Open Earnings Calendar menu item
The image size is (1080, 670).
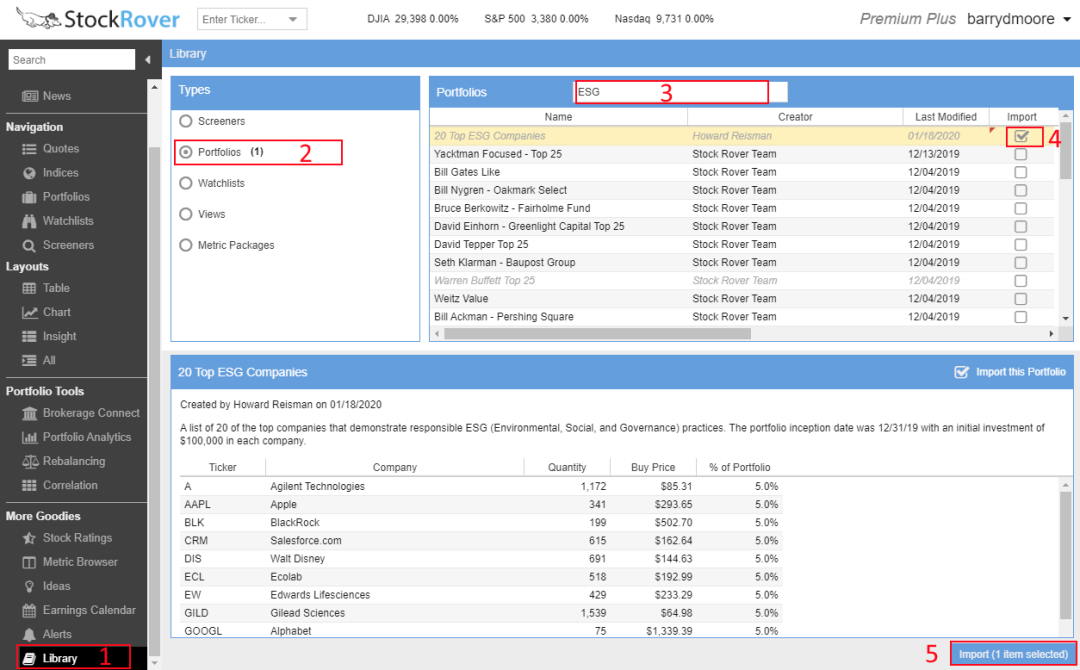[x=89, y=610]
